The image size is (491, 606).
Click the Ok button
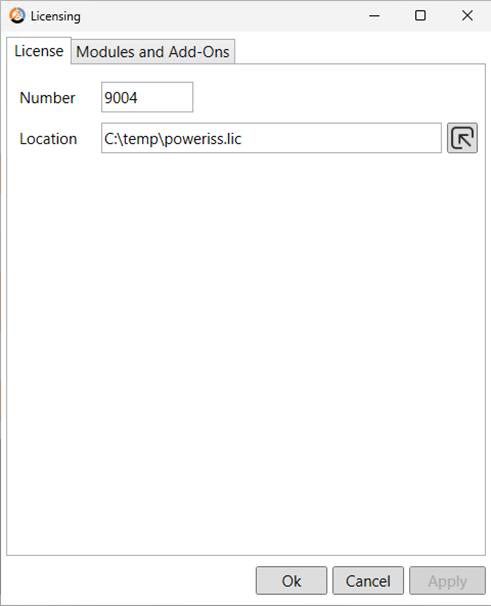(x=291, y=580)
